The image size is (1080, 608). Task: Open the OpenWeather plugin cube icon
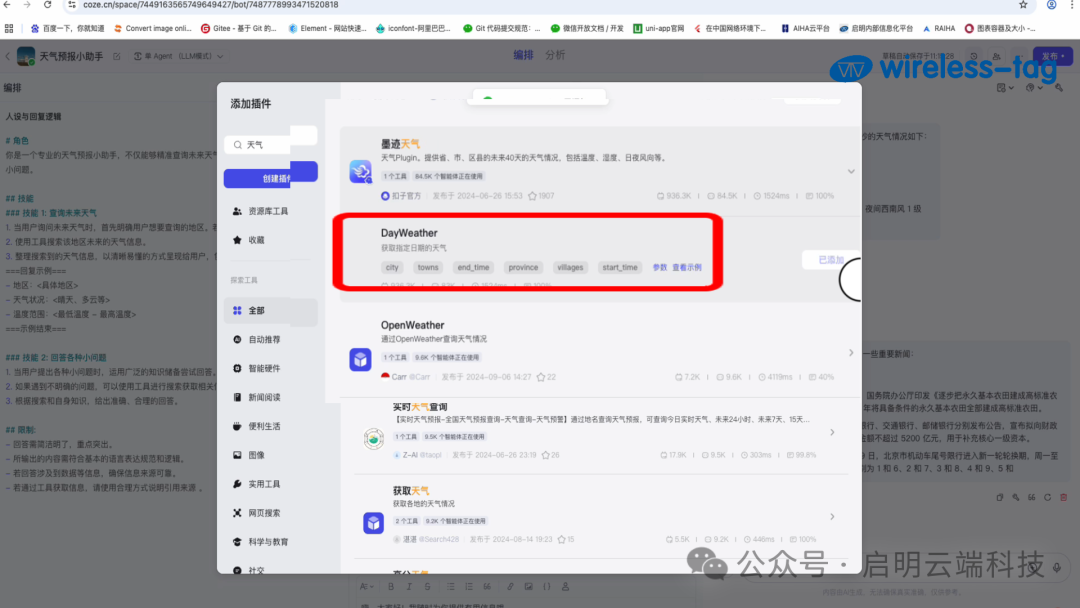tap(360, 359)
